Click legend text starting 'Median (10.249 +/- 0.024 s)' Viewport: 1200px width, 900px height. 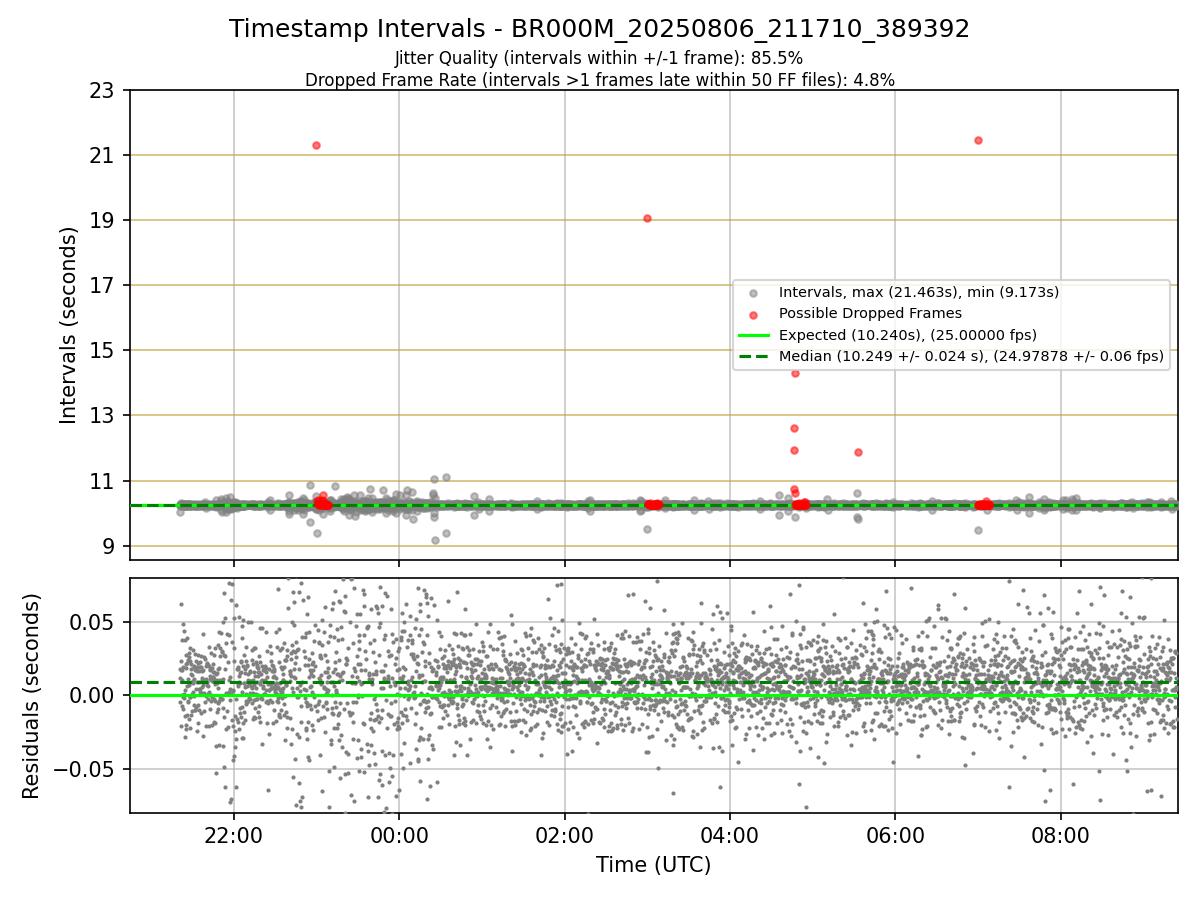point(971,356)
